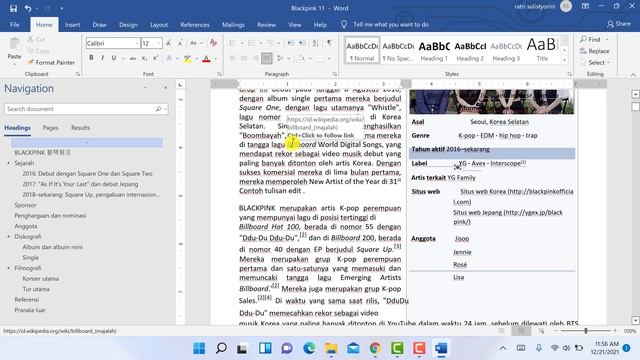Toggle Superscript formatting
The image size is (640, 360).
[x=156, y=58]
